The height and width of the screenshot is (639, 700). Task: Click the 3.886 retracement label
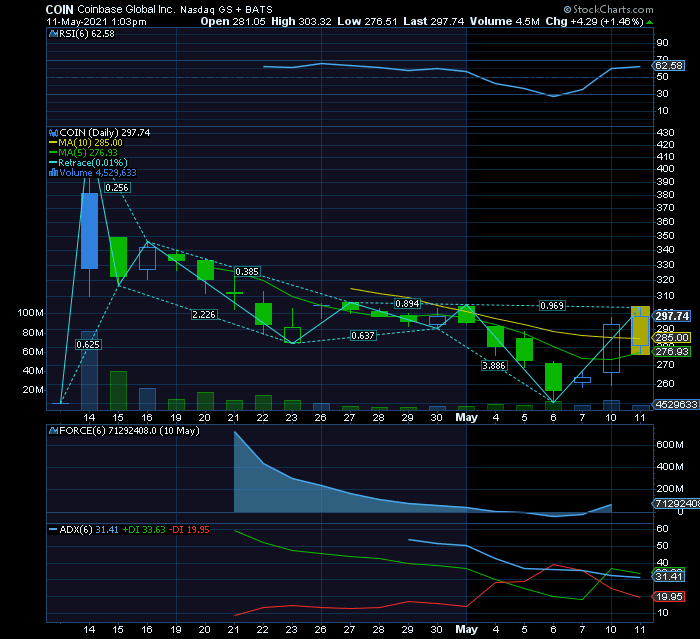(494, 366)
